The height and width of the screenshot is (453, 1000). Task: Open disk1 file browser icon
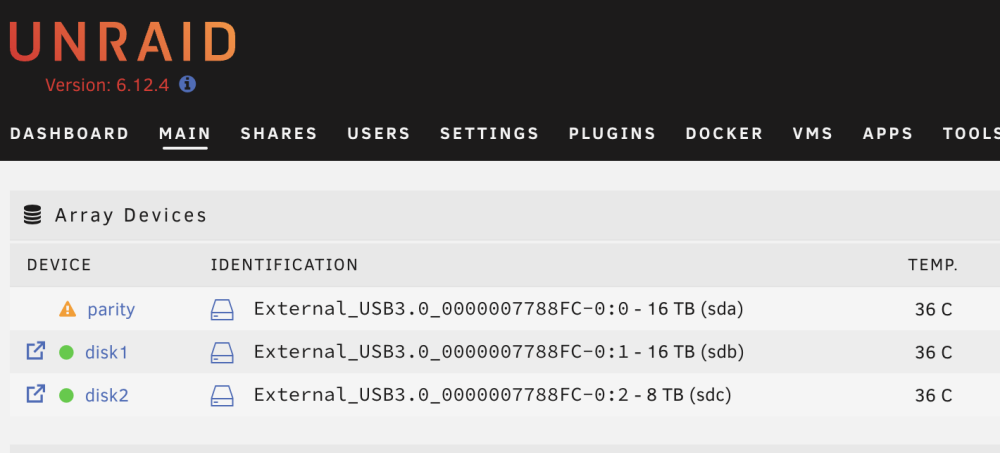pyautogui.click(x=36, y=351)
